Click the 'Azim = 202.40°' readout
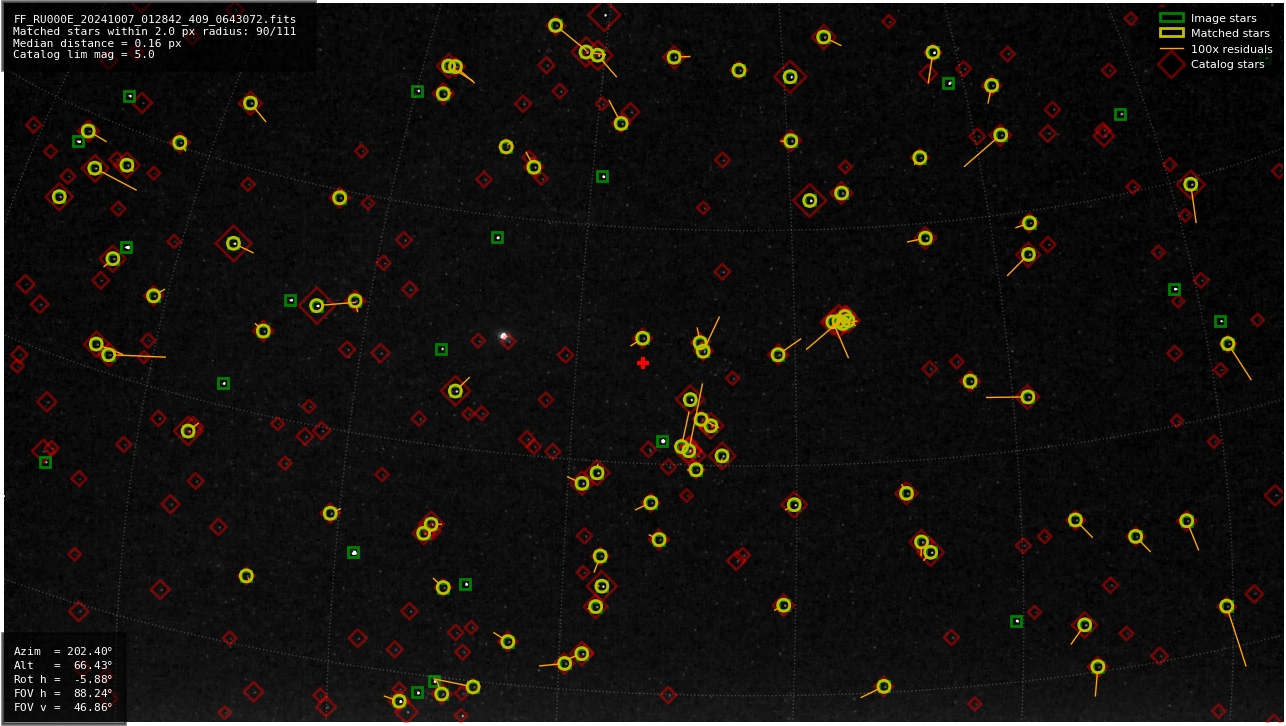Image resolution: width=1286 pixels, height=726 pixels. click(x=63, y=651)
